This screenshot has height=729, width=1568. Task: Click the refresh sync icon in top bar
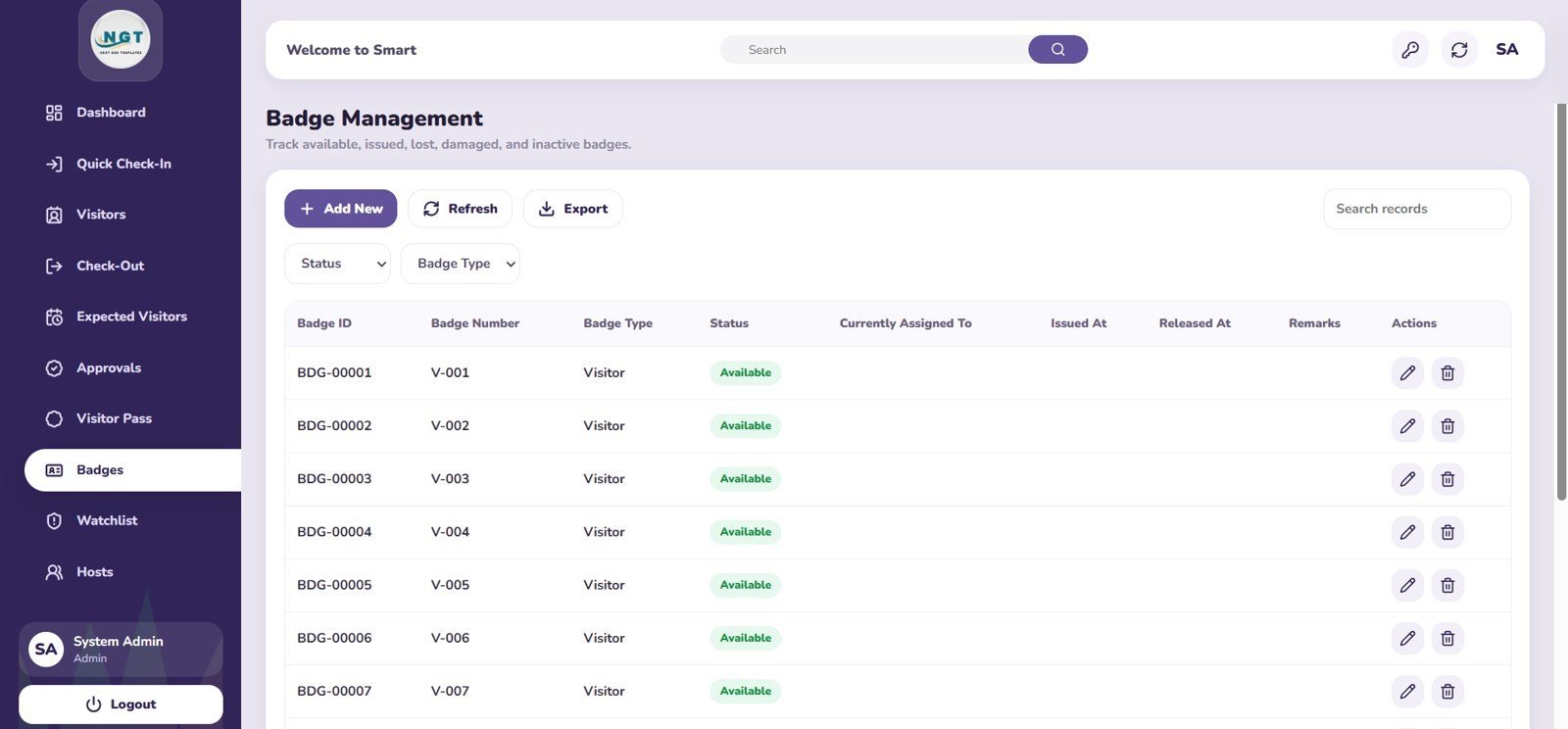tap(1459, 50)
